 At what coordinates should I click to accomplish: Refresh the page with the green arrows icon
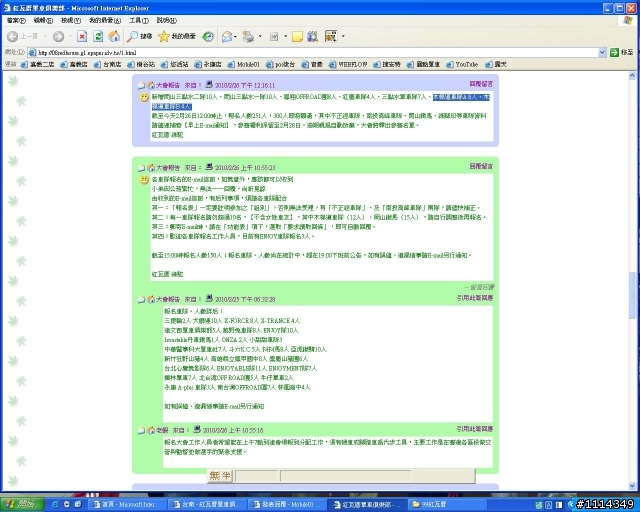(98, 37)
